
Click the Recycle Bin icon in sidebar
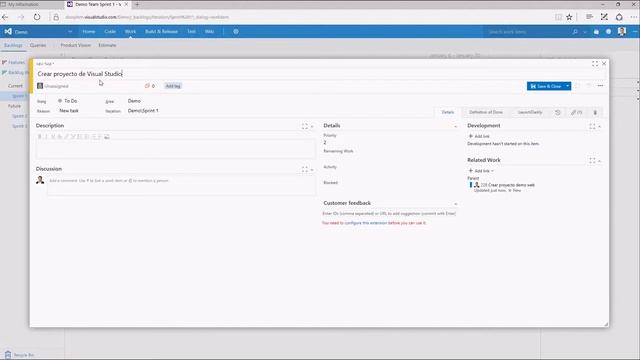8,355
